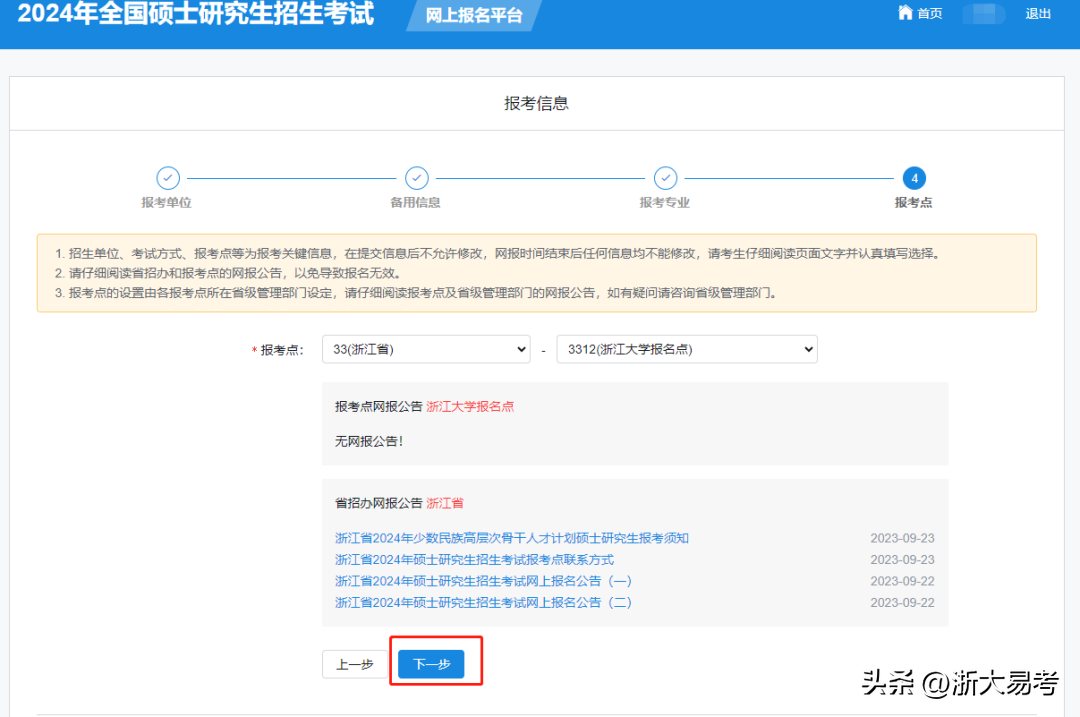This screenshot has width=1080, height=717.
Task: Open the 33(浙江省) province dropdown
Action: (426, 349)
